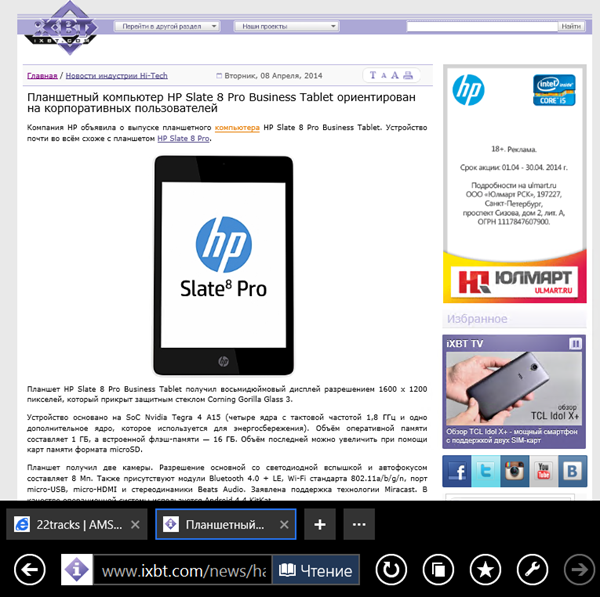This screenshot has height=597, width=600.
Task: Open the YouTube social icon
Action: (x=543, y=471)
